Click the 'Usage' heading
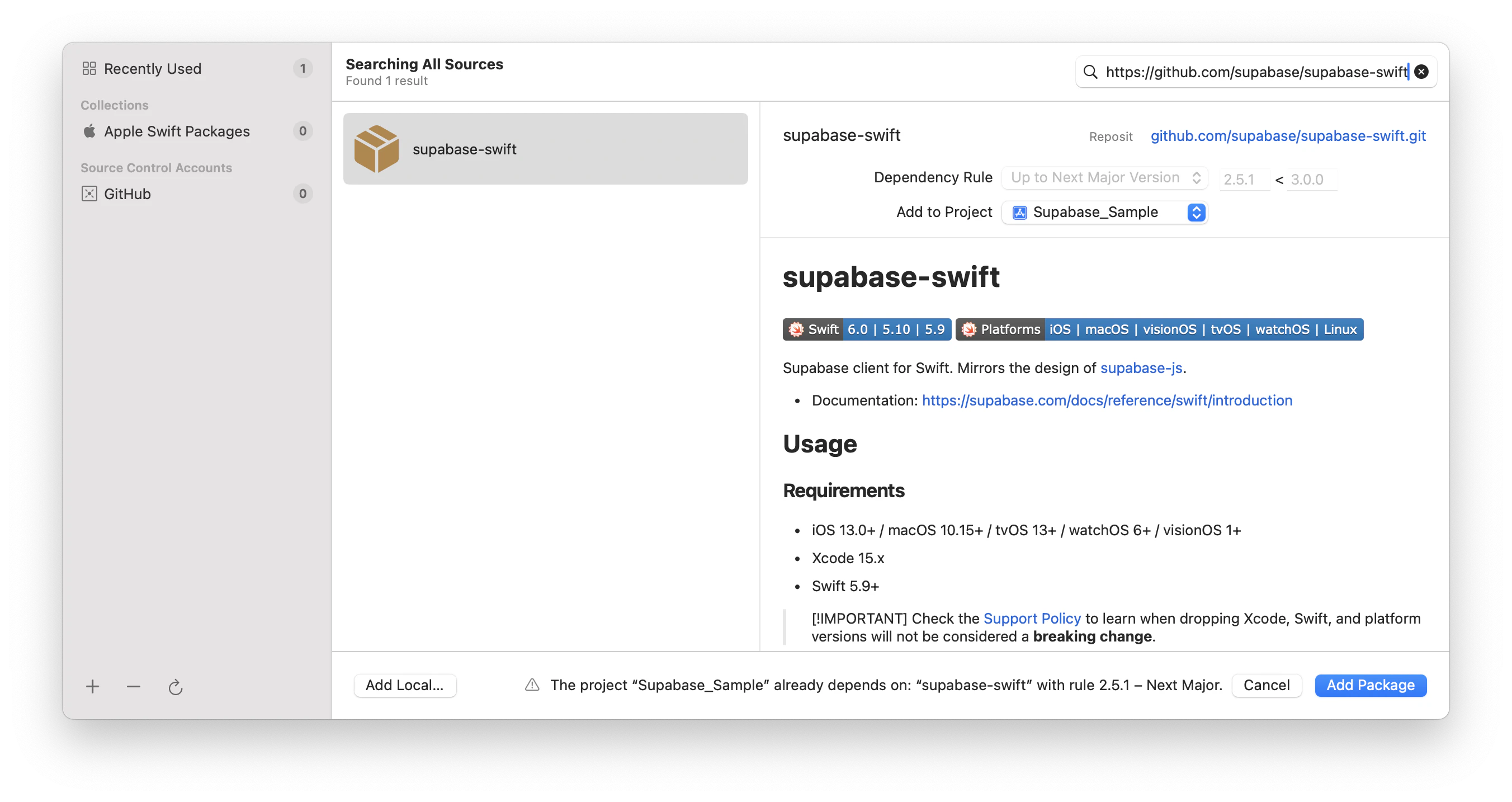1512x802 pixels. coord(820,444)
